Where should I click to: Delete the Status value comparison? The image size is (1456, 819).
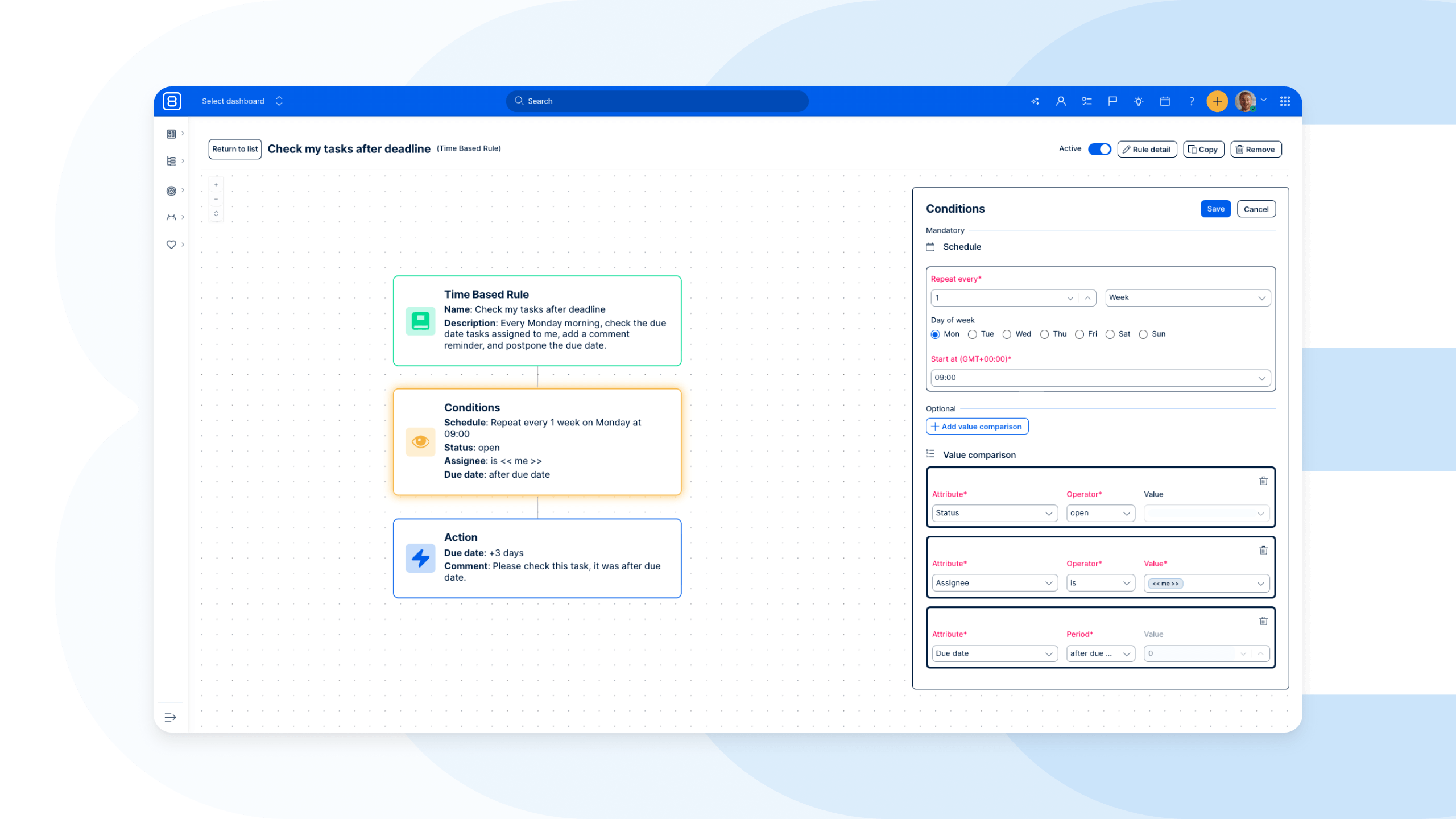pyautogui.click(x=1263, y=481)
